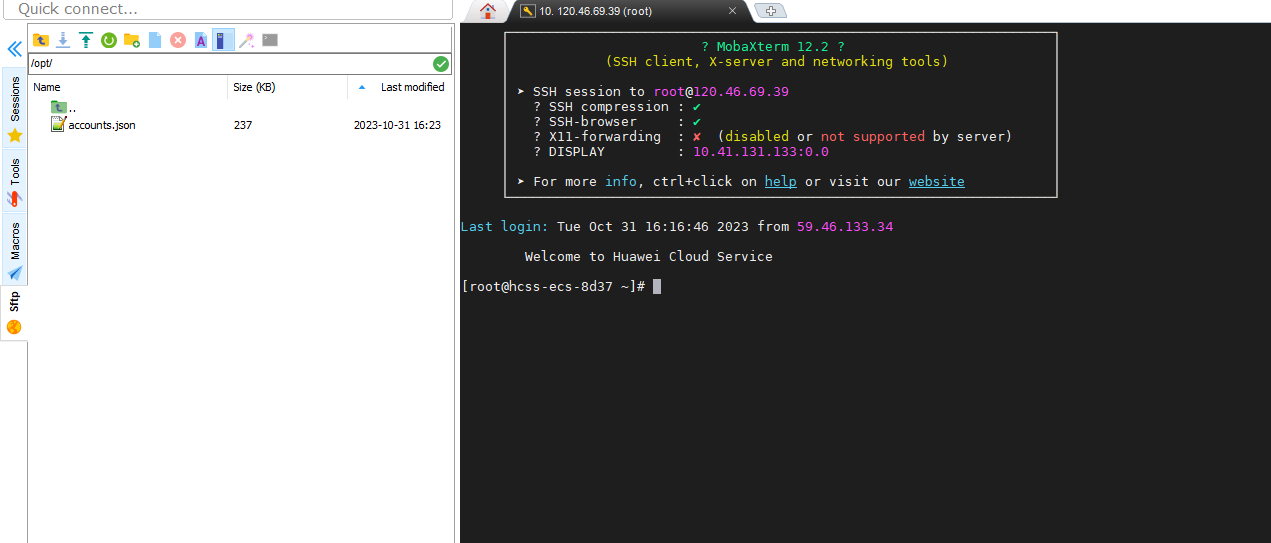Refresh the current SFTP folder
The width and height of the screenshot is (1271, 543).
pyautogui.click(x=108, y=40)
